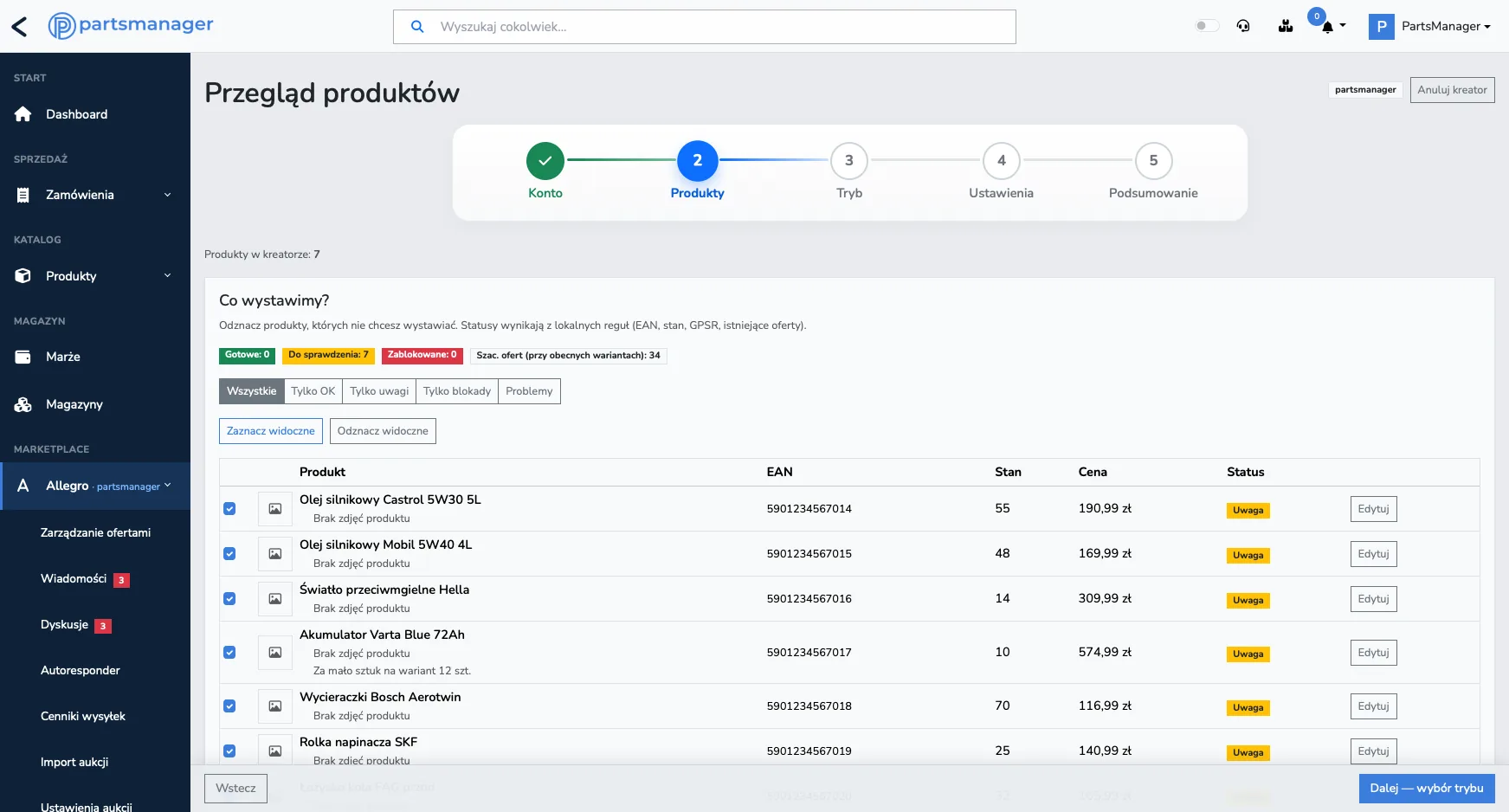Screen dimensions: 1509x812
Task: Click the Produkty box icon in sidebar
Action: [x=23, y=276]
